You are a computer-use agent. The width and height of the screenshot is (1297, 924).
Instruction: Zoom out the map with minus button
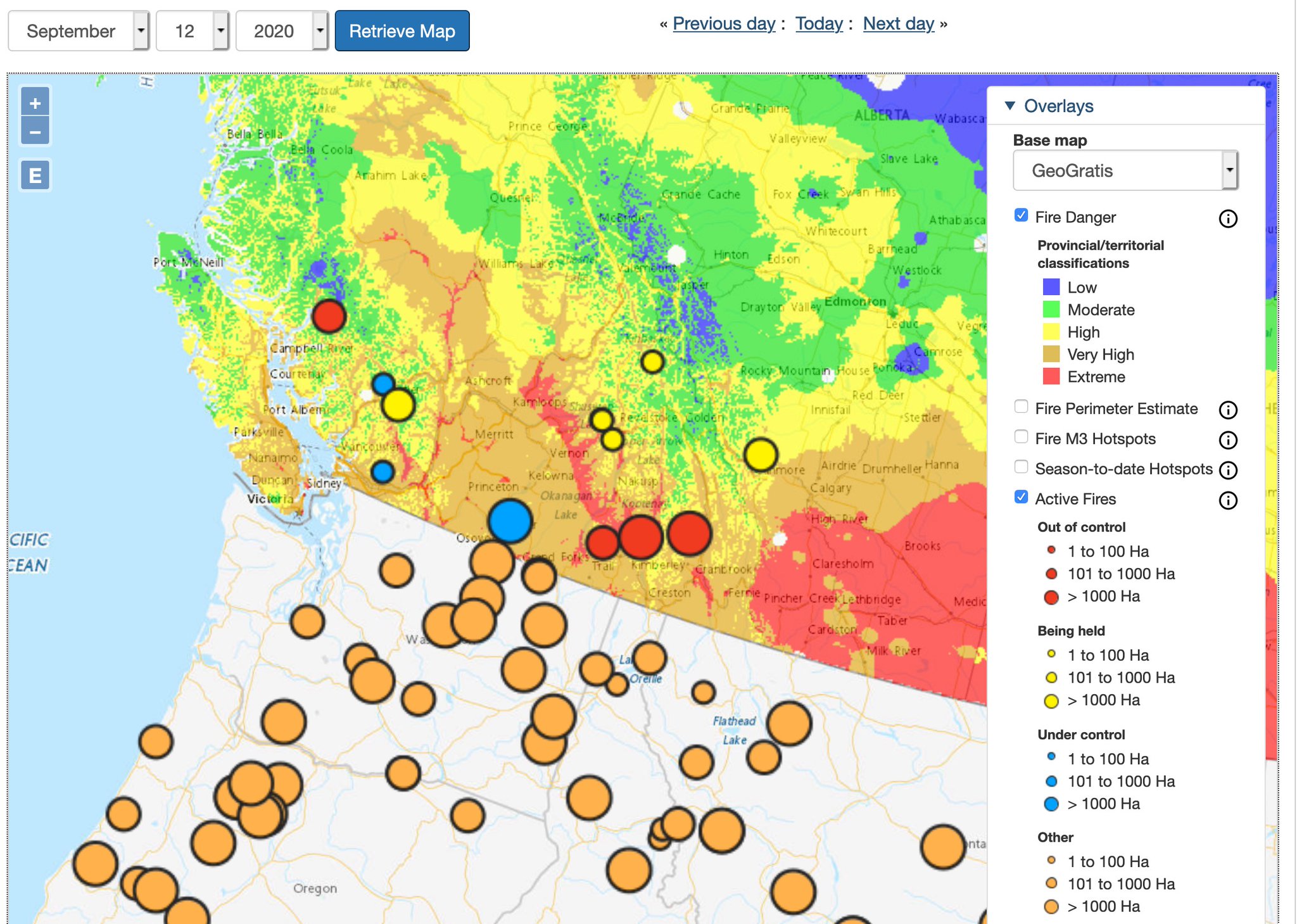coord(35,132)
